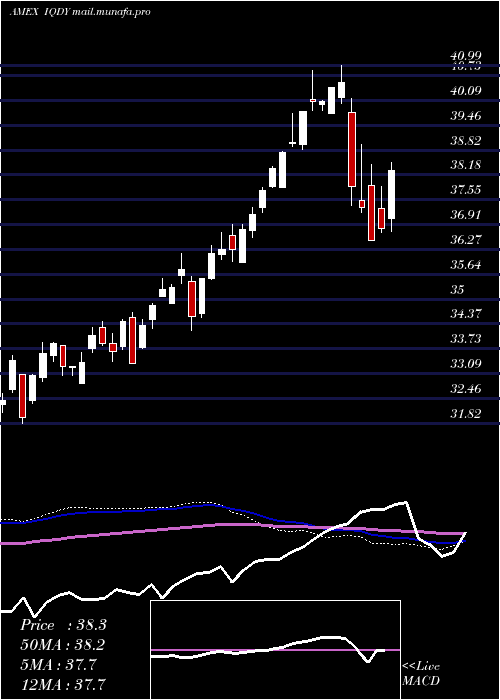Click the 12MA : 37.7 readout
The width and height of the screenshot is (500, 700).
coord(63,684)
